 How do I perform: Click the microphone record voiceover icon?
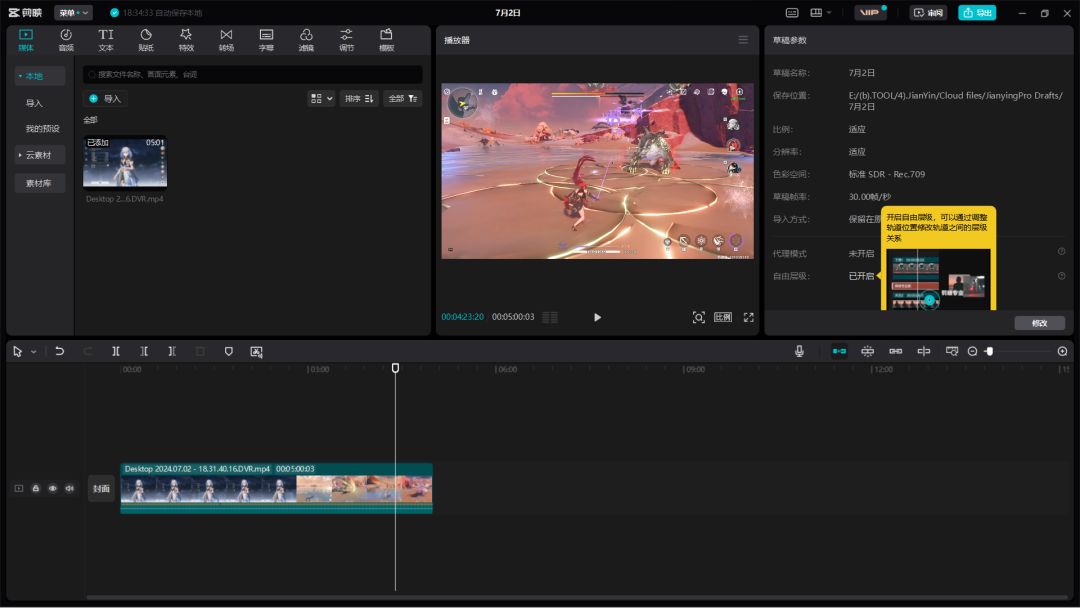tap(799, 351)
